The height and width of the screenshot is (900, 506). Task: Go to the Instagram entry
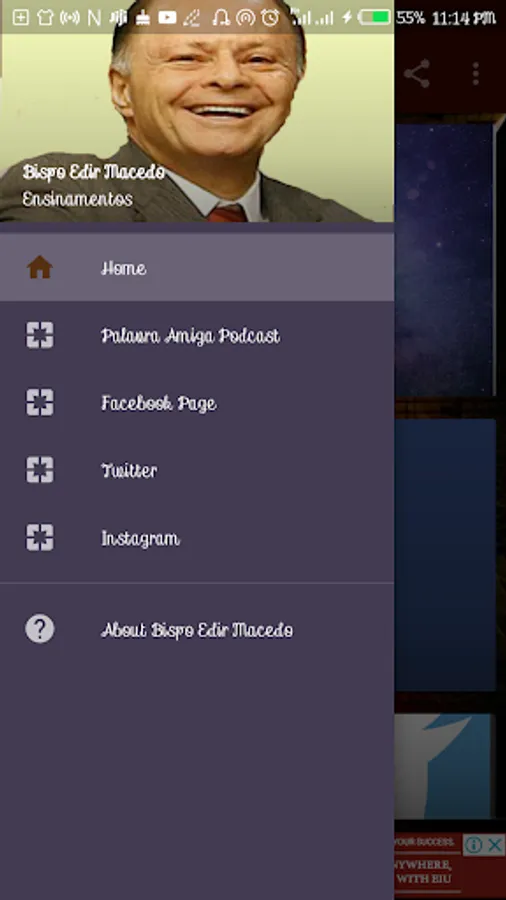pos(197,538)
